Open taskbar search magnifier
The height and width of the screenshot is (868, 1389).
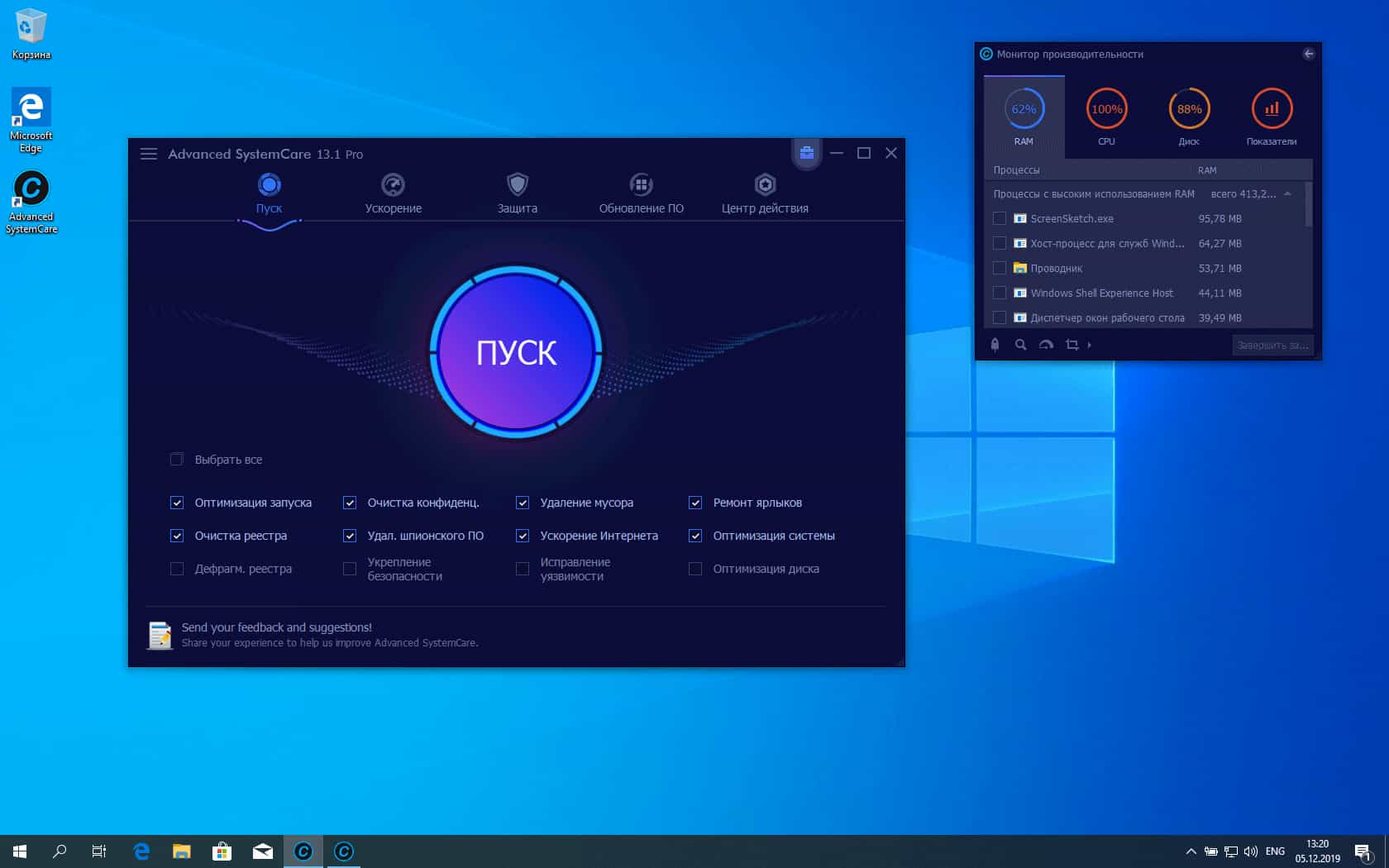(x=60, y=851)
